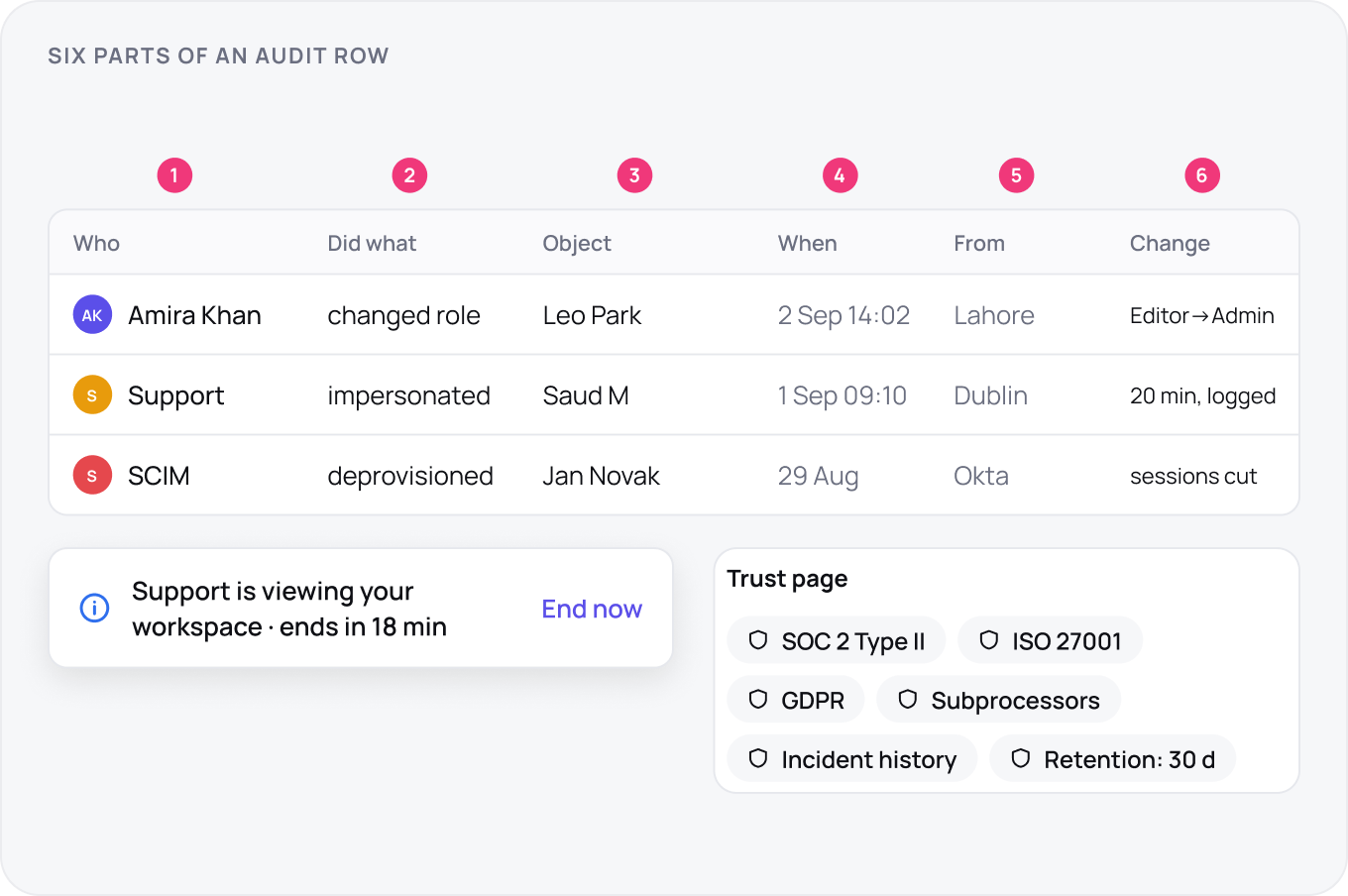Screen dimensions: 1348x896
Task: Click the From column header
Action: 979,244
